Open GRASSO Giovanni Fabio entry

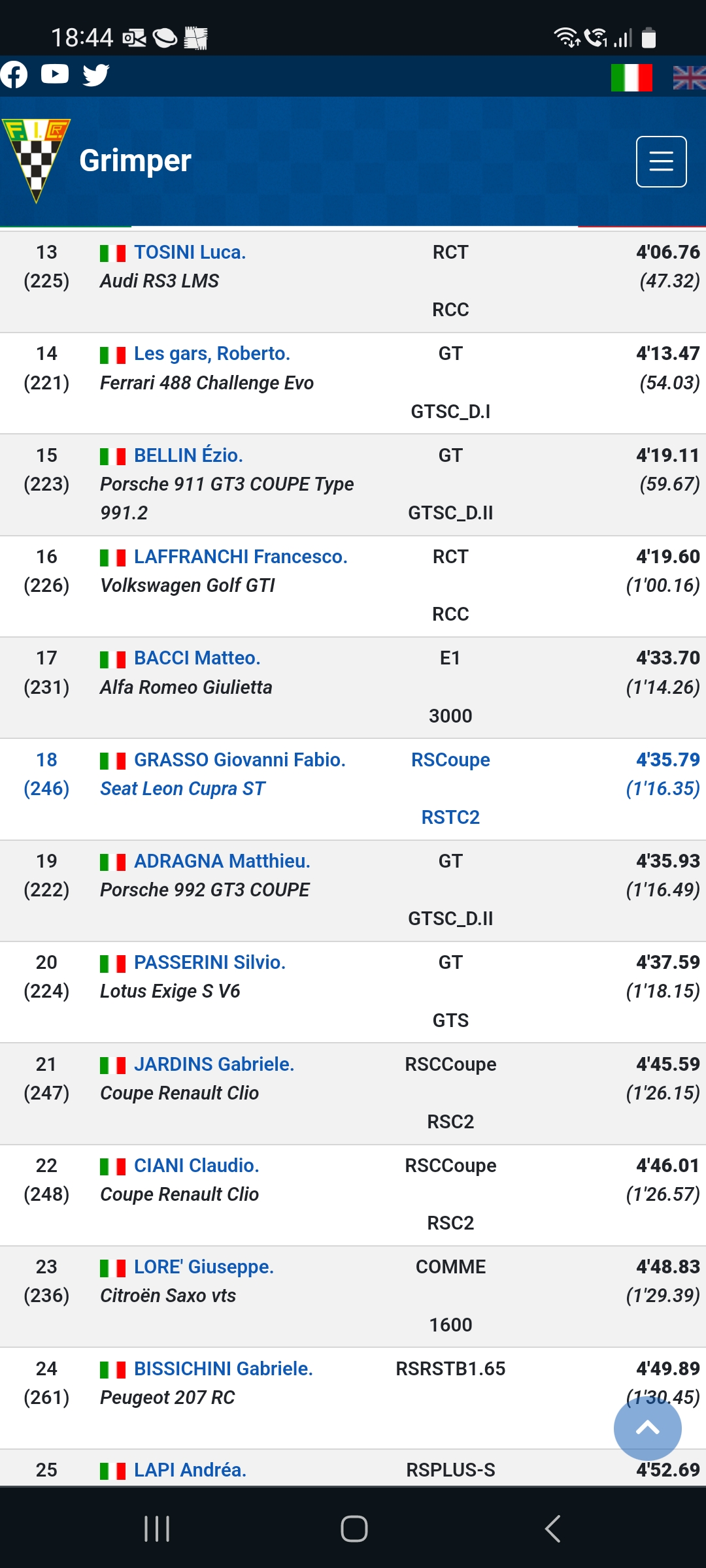[x=239, y=760]
